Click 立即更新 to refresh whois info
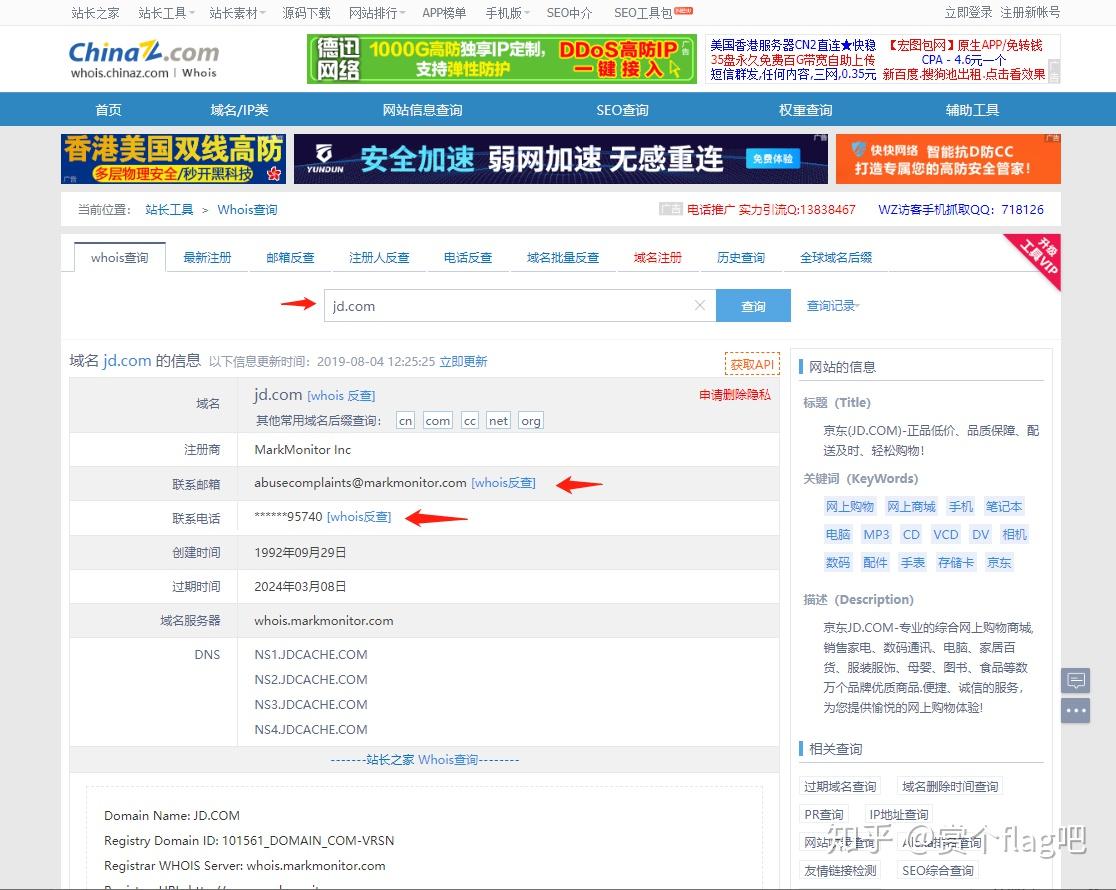Image resolution: width=1116 pixels, height=890 pixels. 463,361
